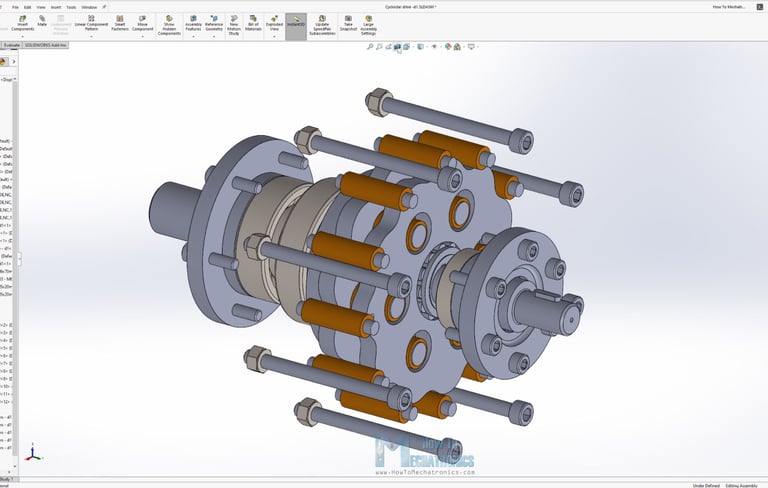768x488 pixels.
Task: Switch to the SOLIDWORKS Add-Ins tab
Action: (45, 45)
